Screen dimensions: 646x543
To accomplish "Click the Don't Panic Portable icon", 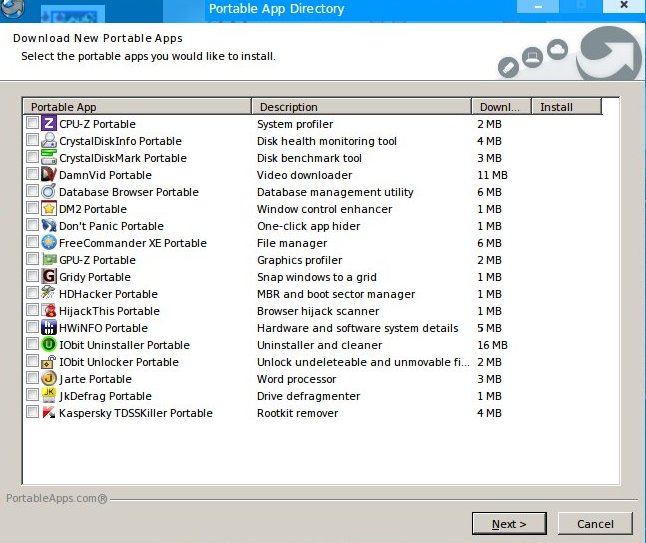I will pos(49,225).
